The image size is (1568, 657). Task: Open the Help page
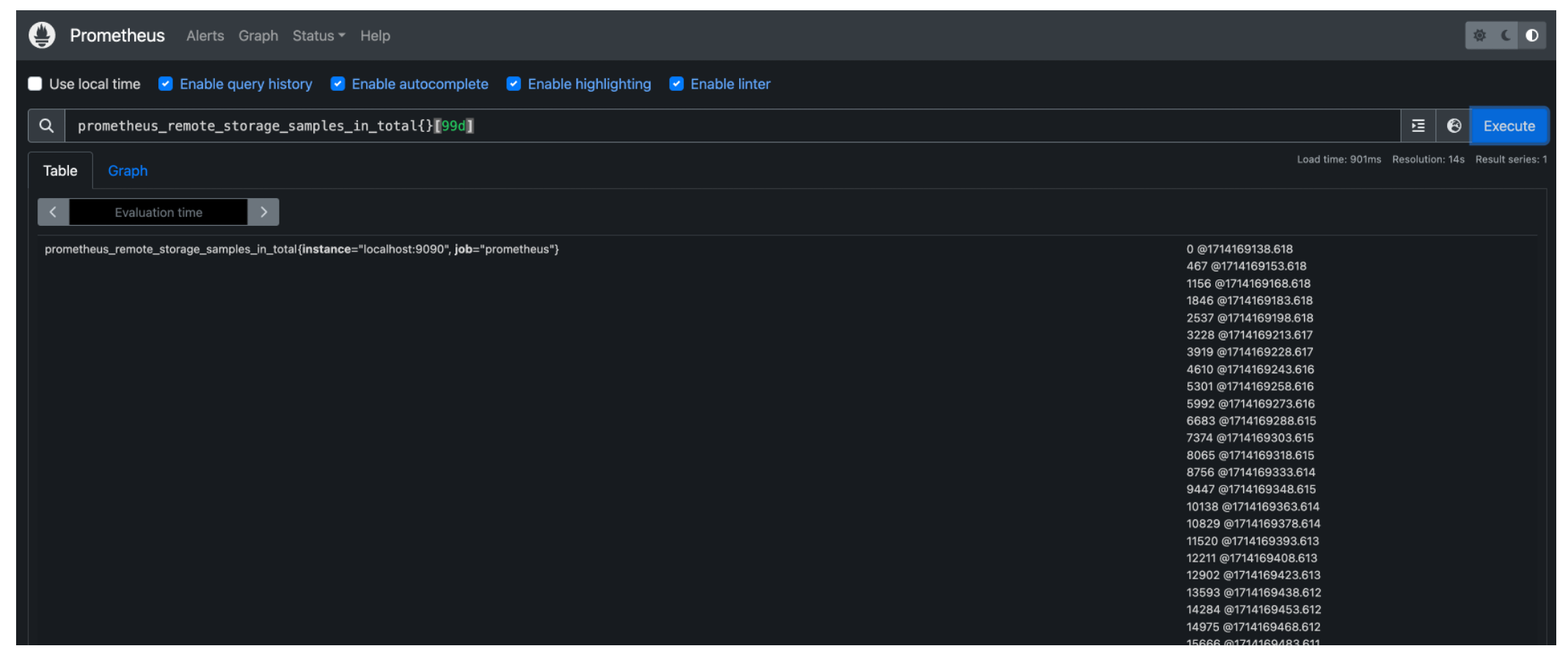[x=375, y=35]
